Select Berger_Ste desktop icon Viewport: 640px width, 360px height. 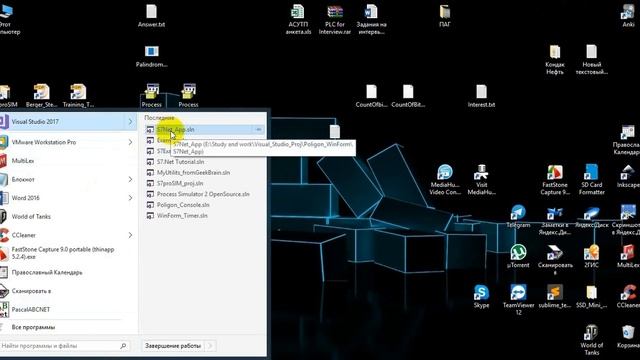(x=41, y=96)
